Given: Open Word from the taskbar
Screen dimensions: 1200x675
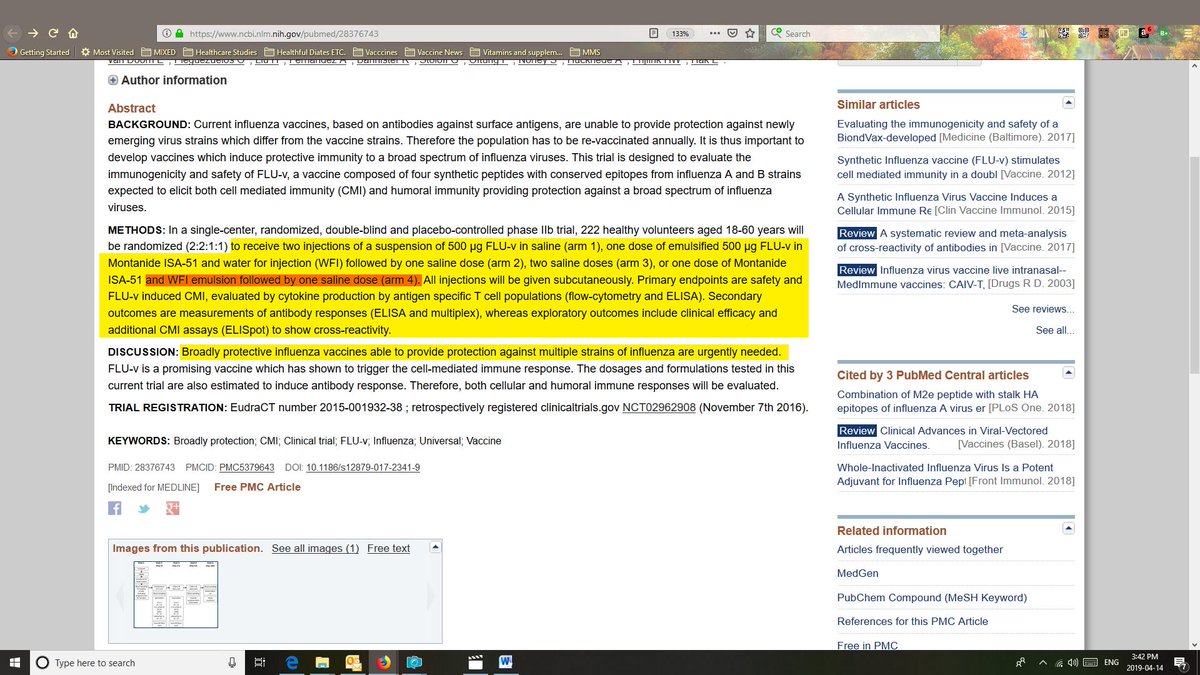Looking at the screenshot, I should tap(505, 662).
